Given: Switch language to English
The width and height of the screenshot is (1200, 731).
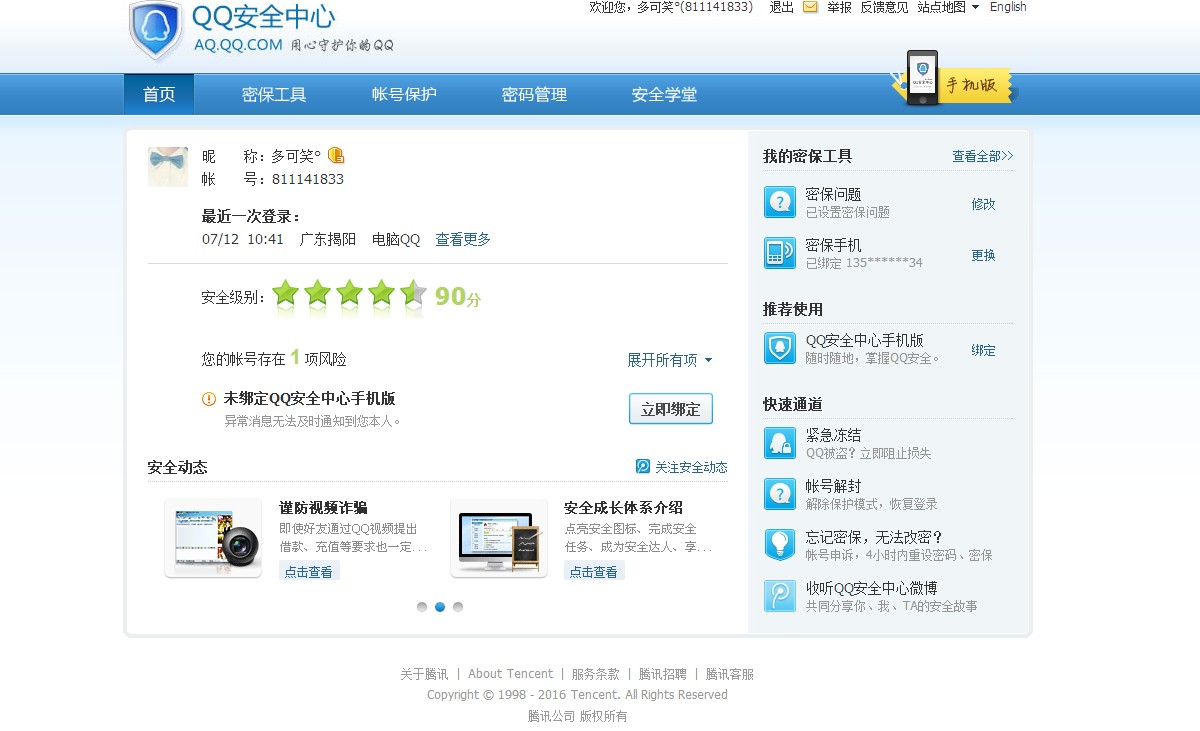Looking at the screenshot, I should click(x=1008, y=7).
